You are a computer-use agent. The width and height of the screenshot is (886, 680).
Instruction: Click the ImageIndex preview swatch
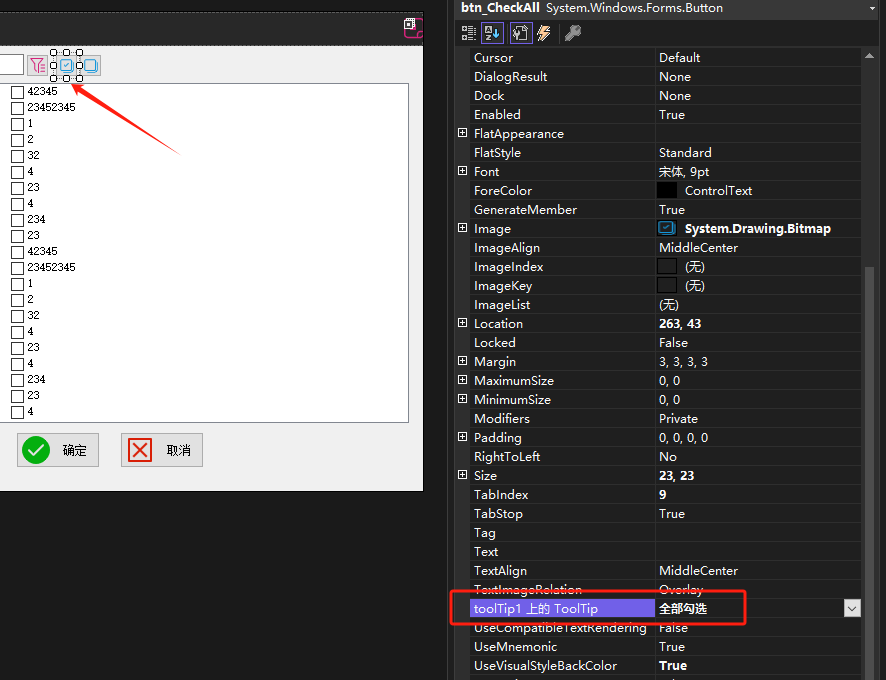click(667, 266)
